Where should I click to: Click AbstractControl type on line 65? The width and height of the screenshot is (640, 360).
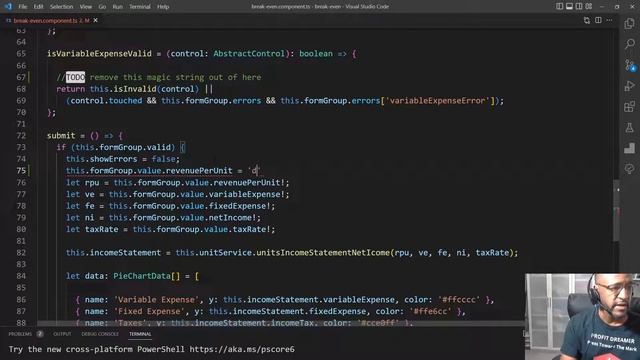(249, 54)
